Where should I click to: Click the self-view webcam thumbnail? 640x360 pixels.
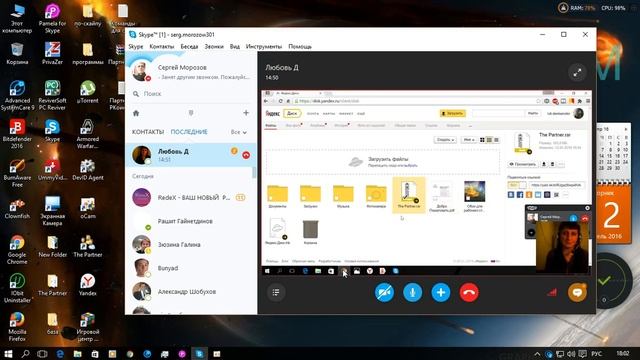562,247
